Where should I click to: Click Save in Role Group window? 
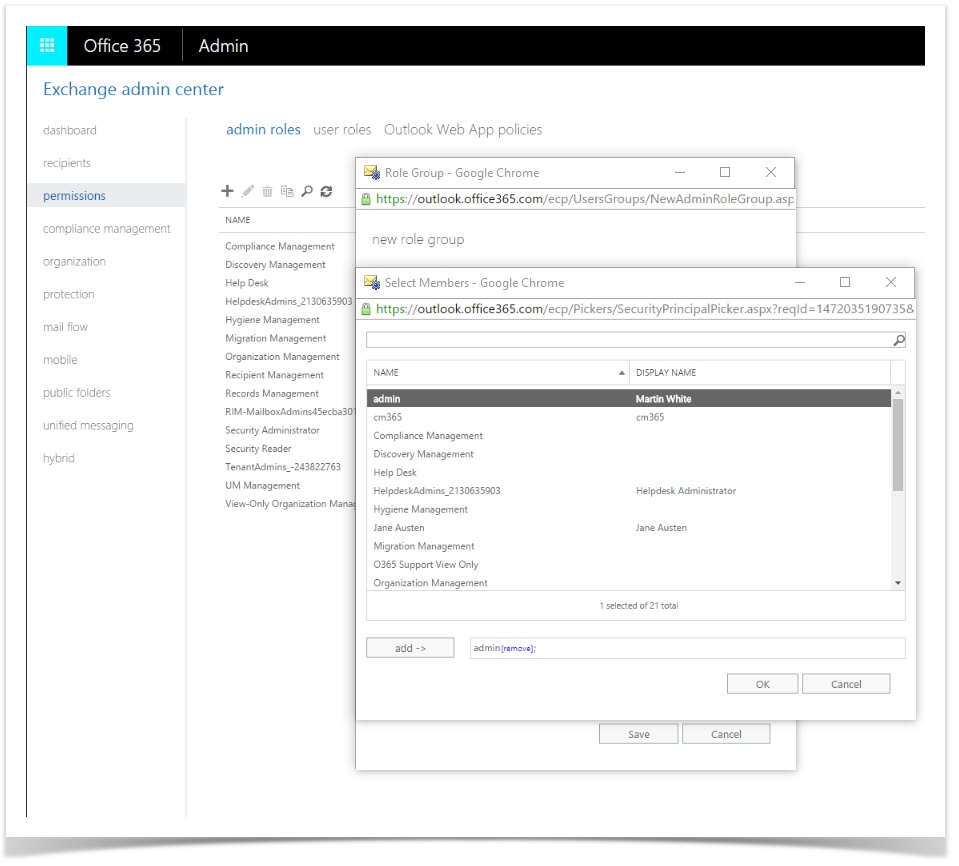point(639,735)
